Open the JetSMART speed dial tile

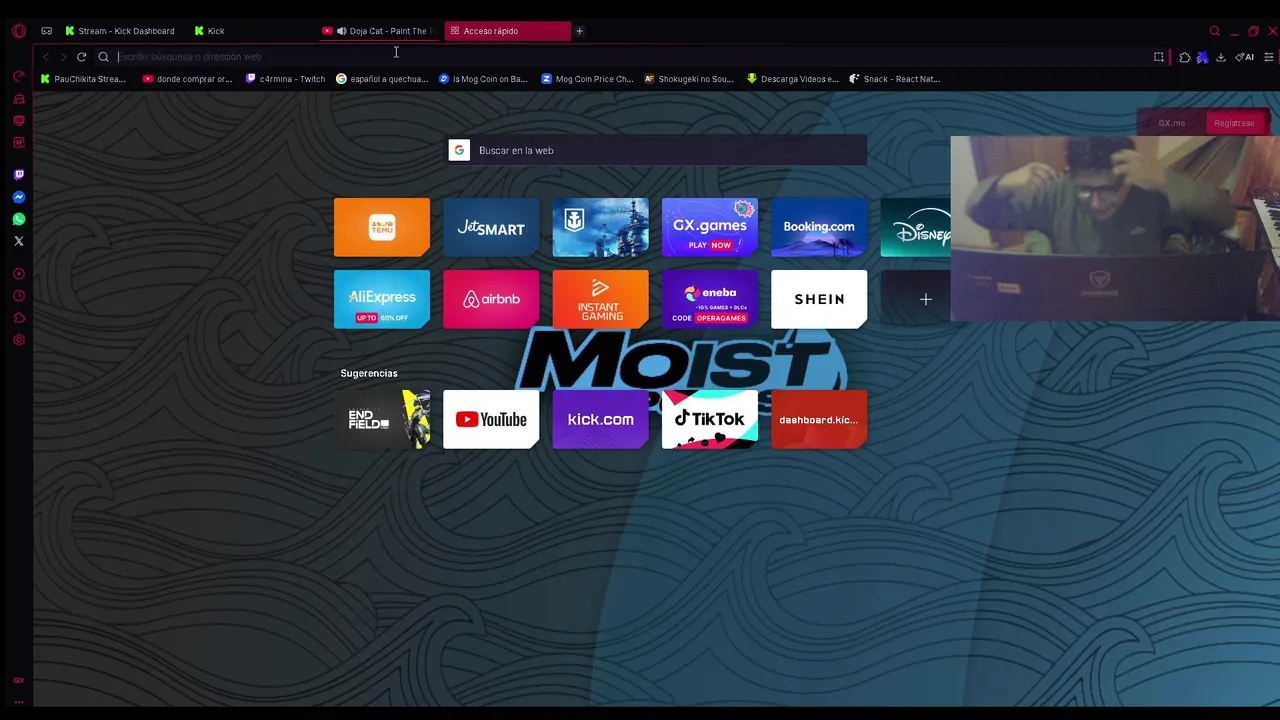tap(491, 227)
